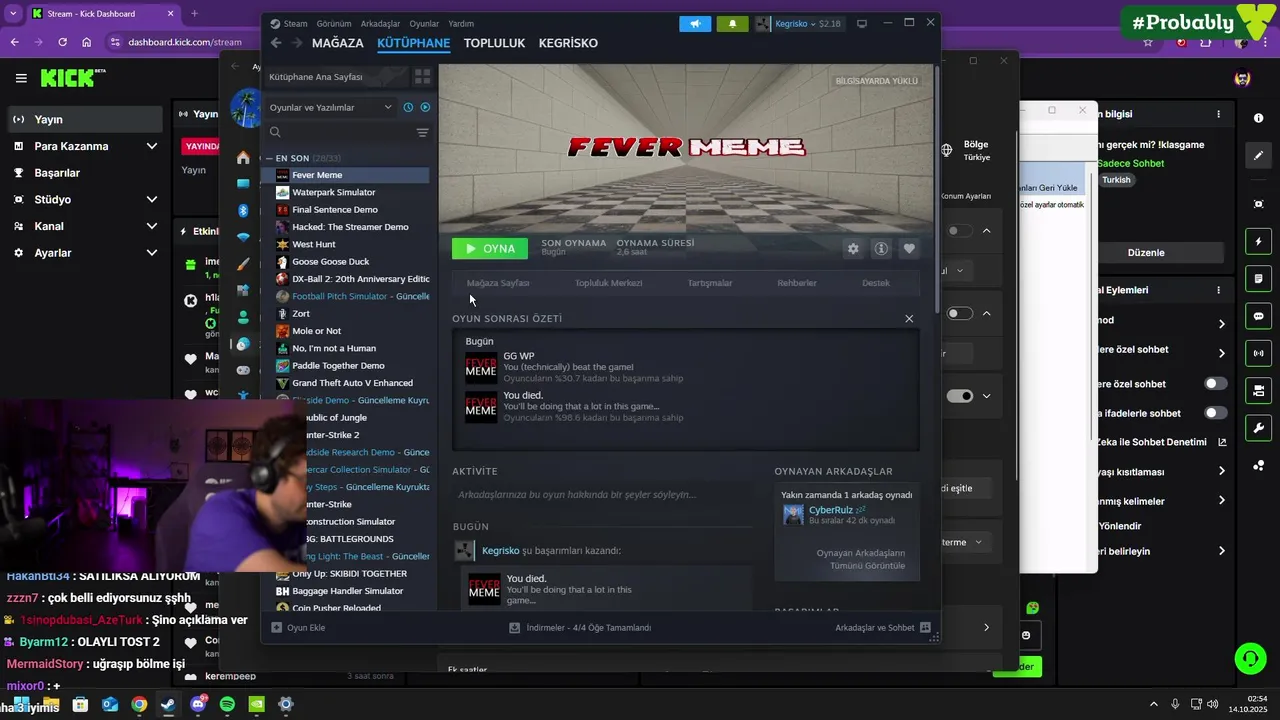Click Düzenle button in Kick panel
This screenshot has height=720, width=1280.
click(x=1146, y=252)
